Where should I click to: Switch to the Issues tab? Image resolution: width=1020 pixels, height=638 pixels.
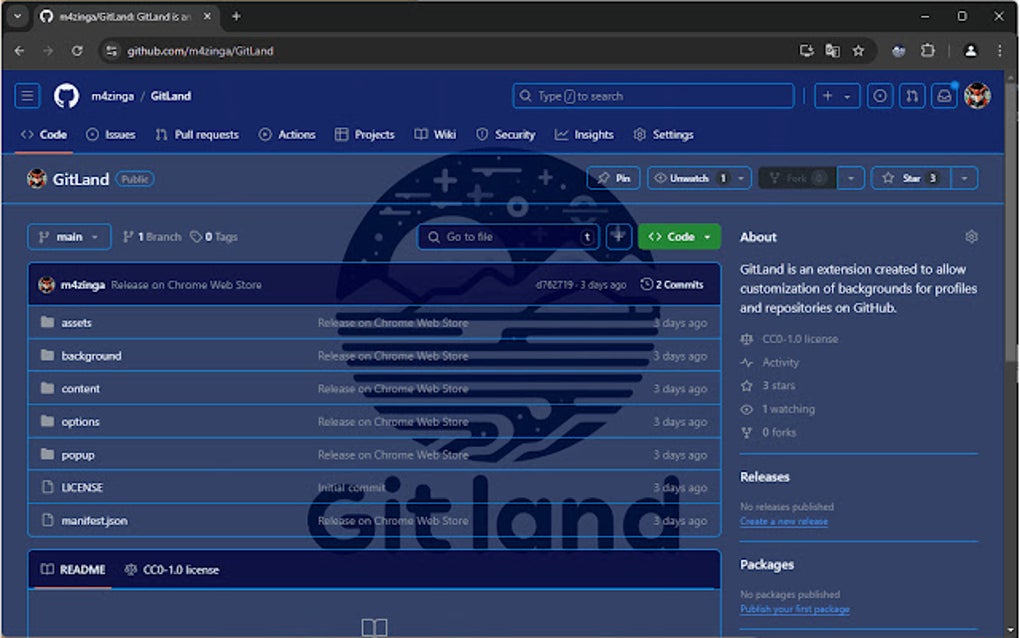click(110, 134)
